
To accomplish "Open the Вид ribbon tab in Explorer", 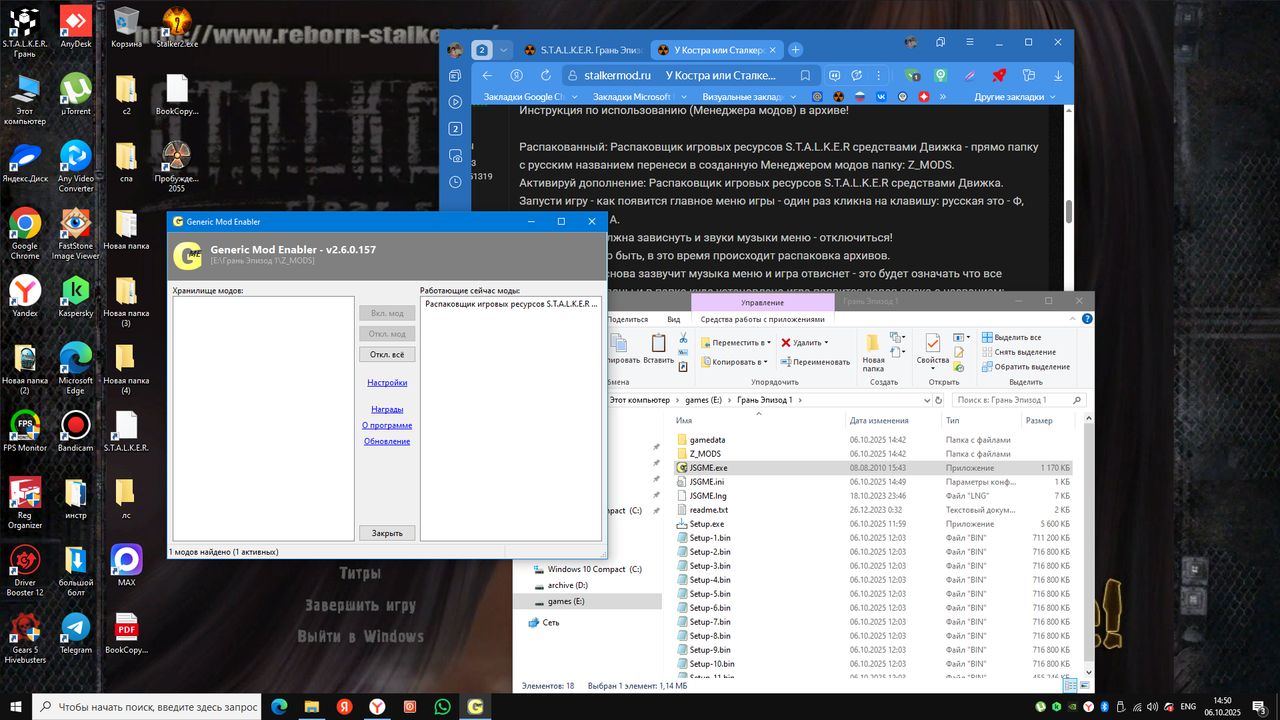I will coord(674,320).
